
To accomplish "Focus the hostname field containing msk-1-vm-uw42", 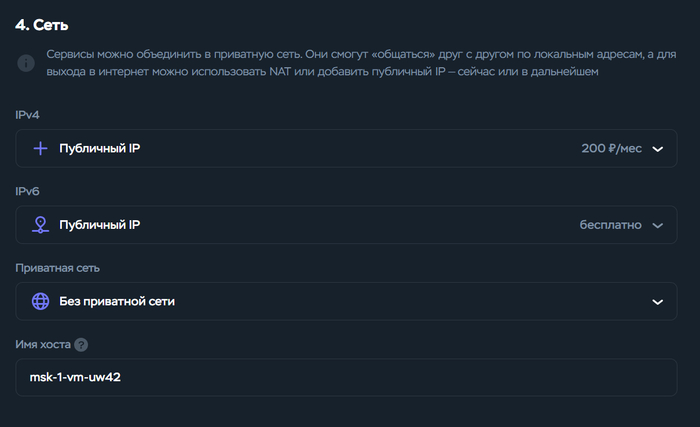I will [x=346, y=377].
